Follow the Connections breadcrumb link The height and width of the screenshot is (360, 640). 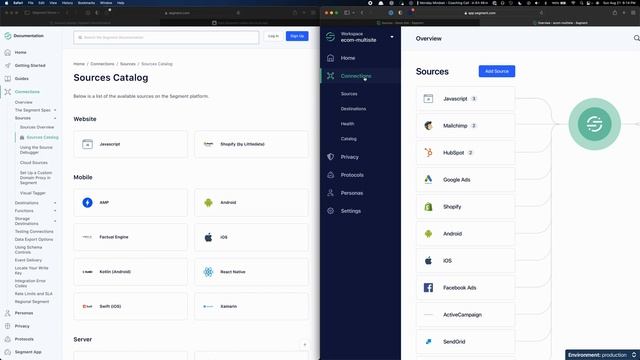[102, 64]
